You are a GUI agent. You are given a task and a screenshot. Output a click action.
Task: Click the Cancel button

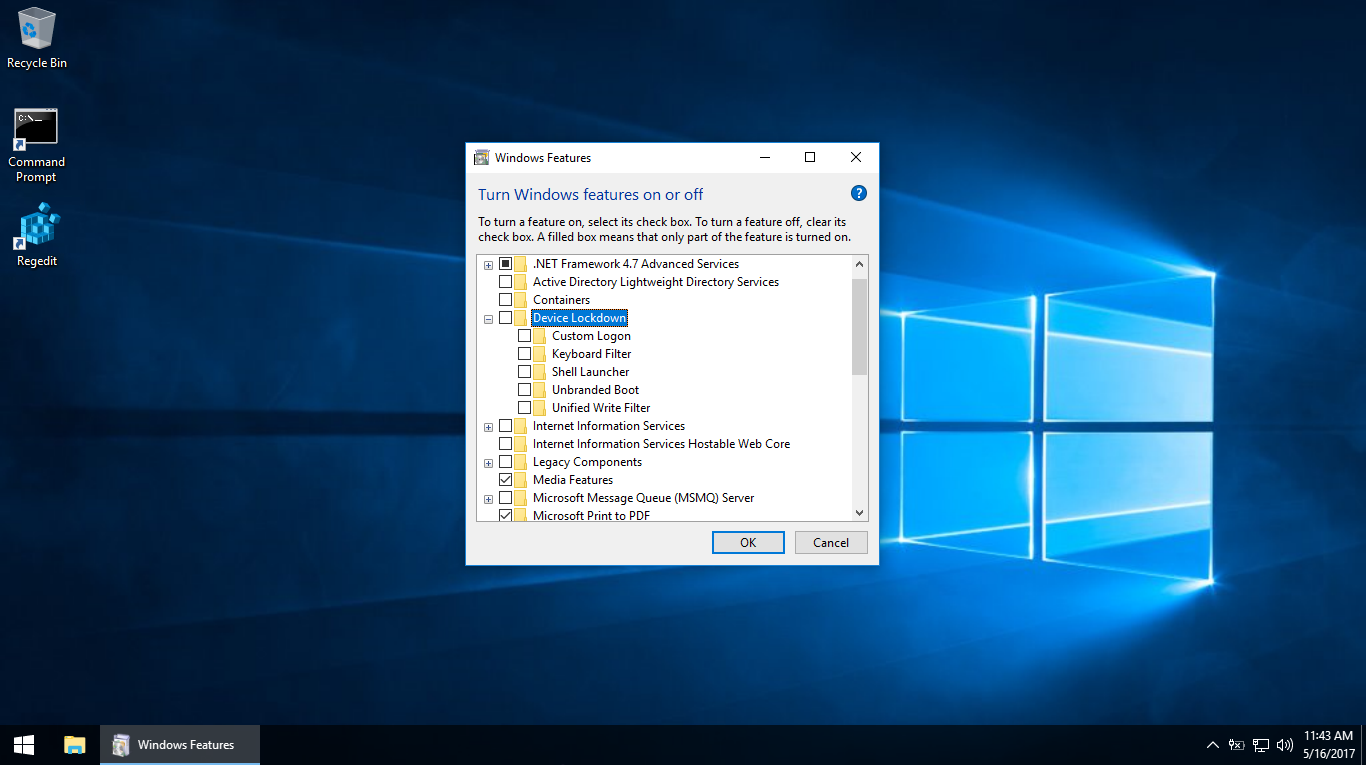click(831, 541)
